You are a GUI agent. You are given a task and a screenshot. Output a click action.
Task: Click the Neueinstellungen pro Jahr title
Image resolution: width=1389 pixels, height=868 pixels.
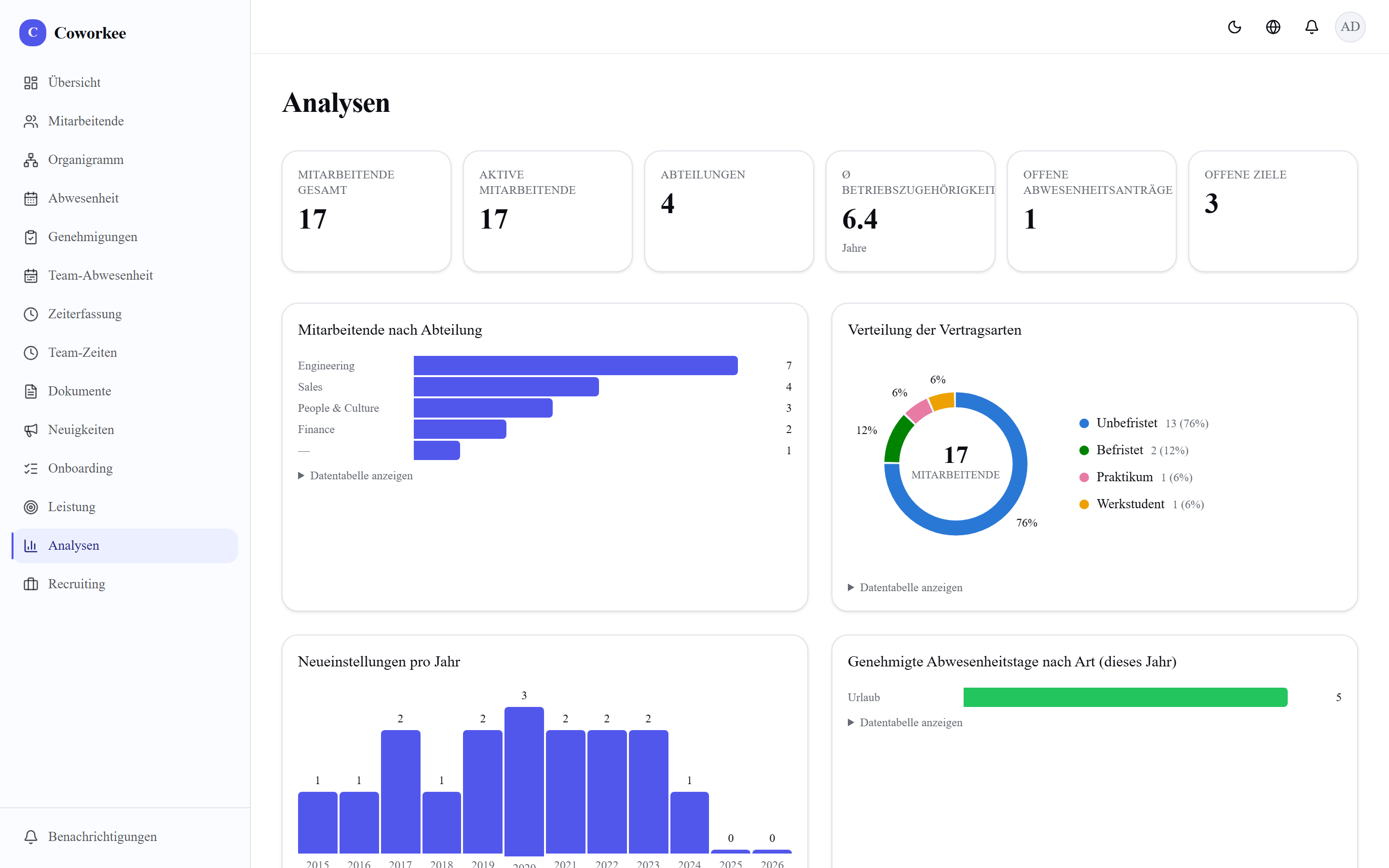[379, 661]
